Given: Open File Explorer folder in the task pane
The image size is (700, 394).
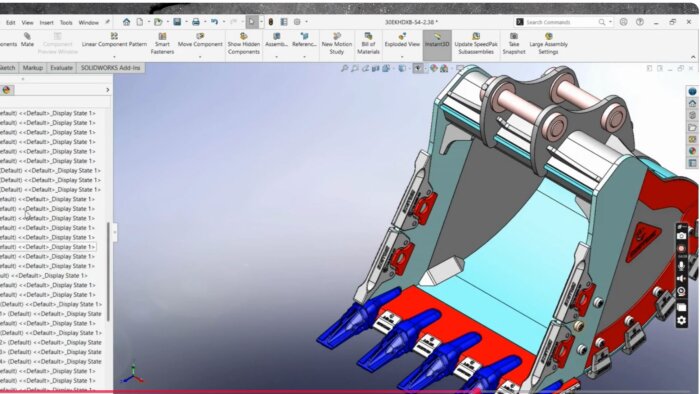Looking at the screenshot, I should [692, 128].
